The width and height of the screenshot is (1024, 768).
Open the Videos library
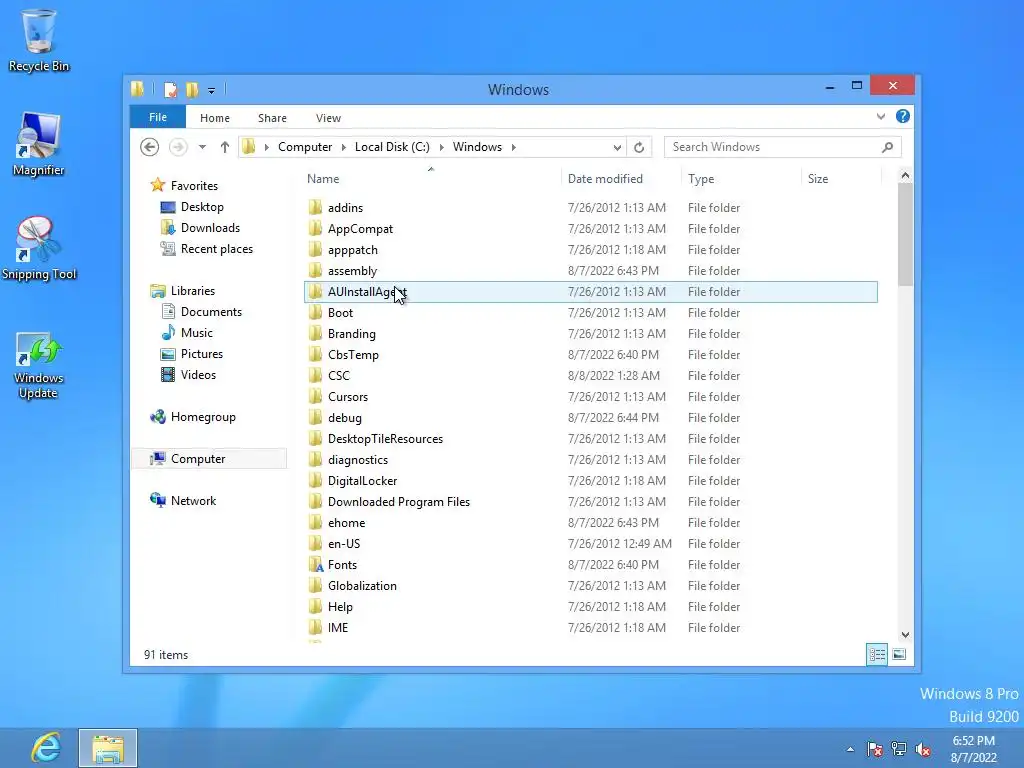(x=198, y=375)
